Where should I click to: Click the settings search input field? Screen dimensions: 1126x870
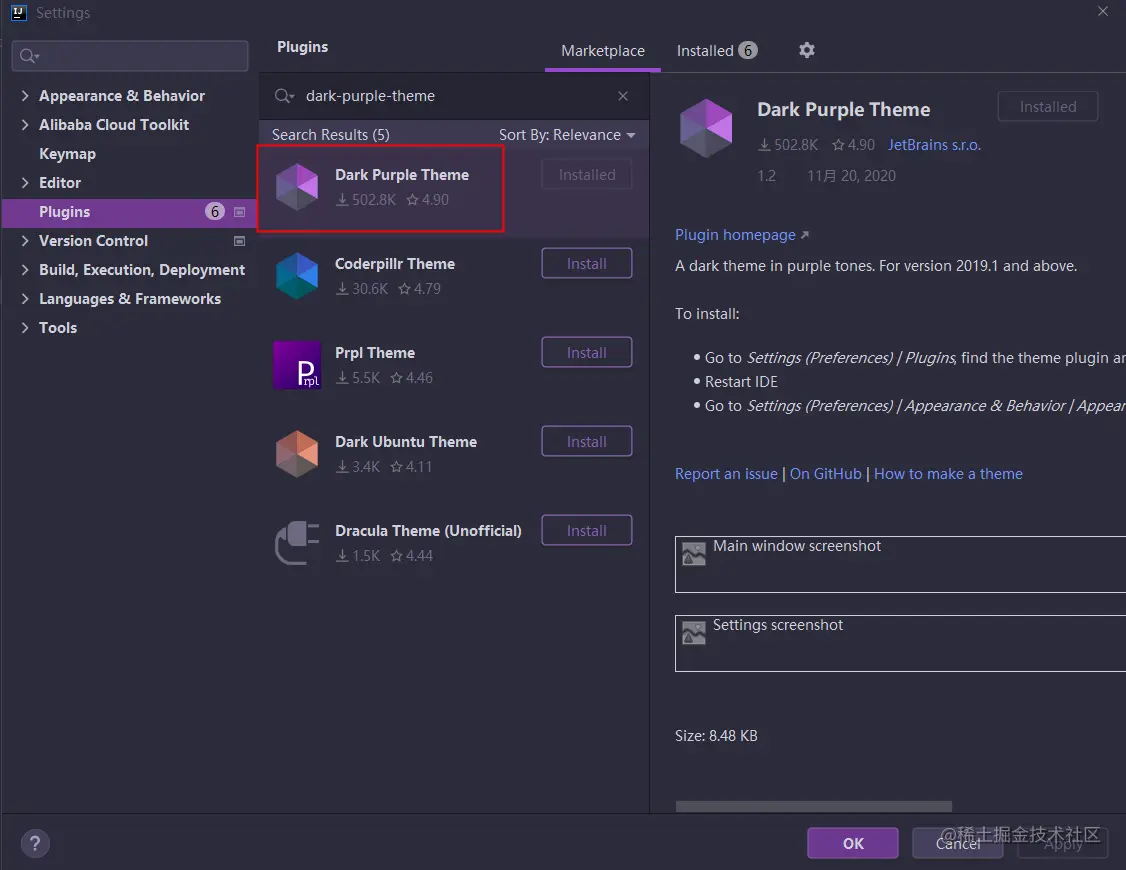[x=130, y=56]
